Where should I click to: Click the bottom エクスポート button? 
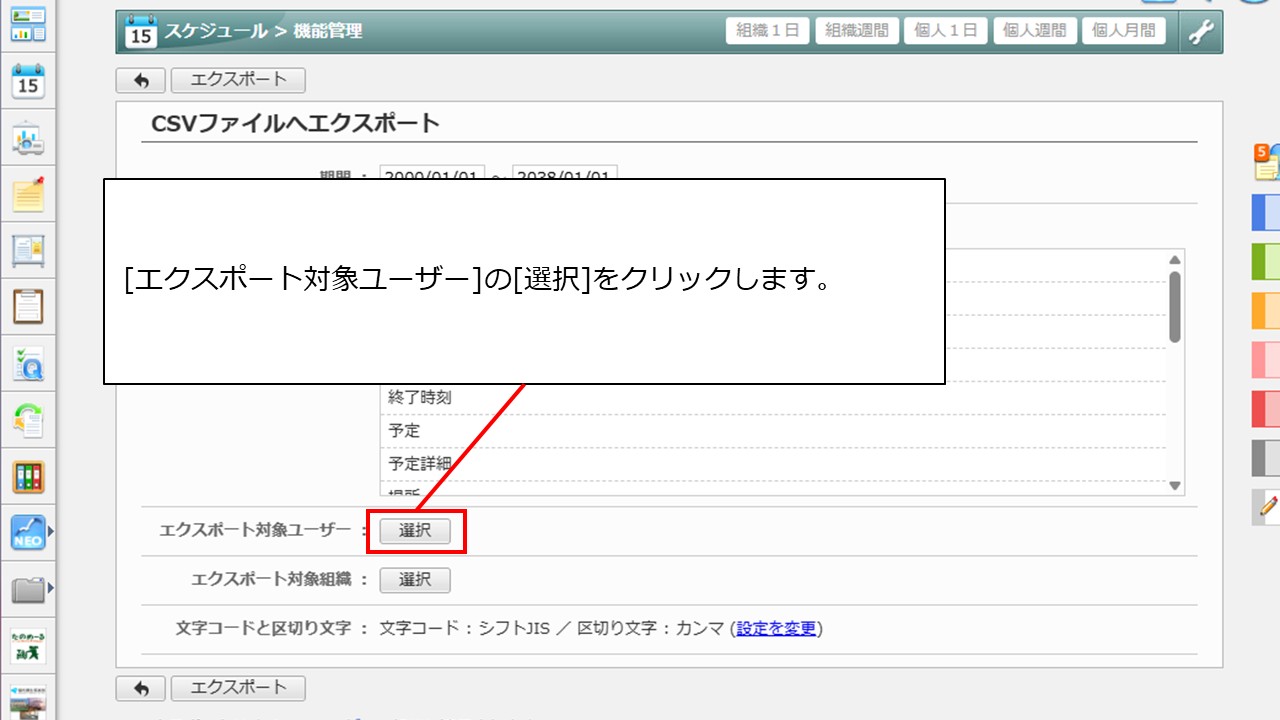coord(238,688)
